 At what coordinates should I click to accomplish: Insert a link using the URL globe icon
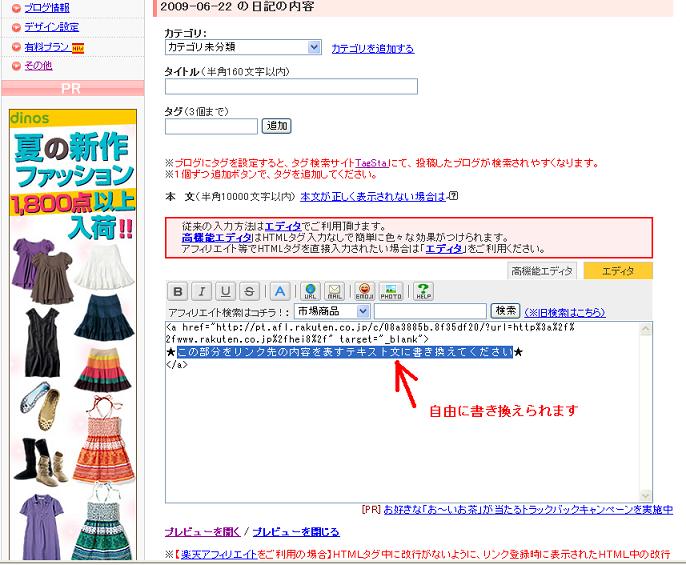310,291
